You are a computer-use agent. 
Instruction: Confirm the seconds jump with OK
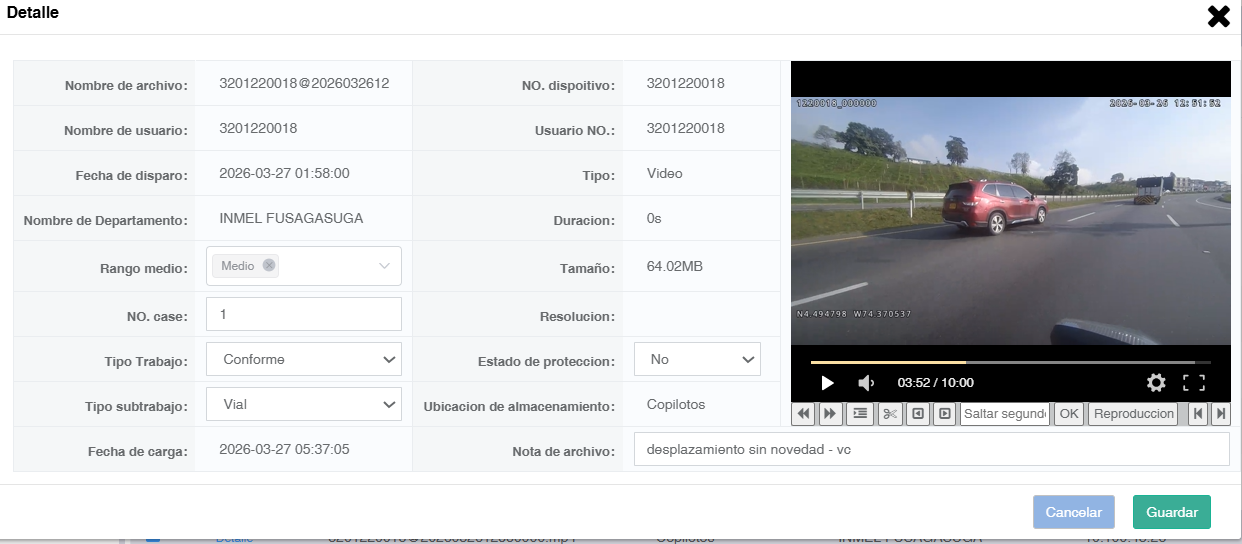(x=1069, y=414)
